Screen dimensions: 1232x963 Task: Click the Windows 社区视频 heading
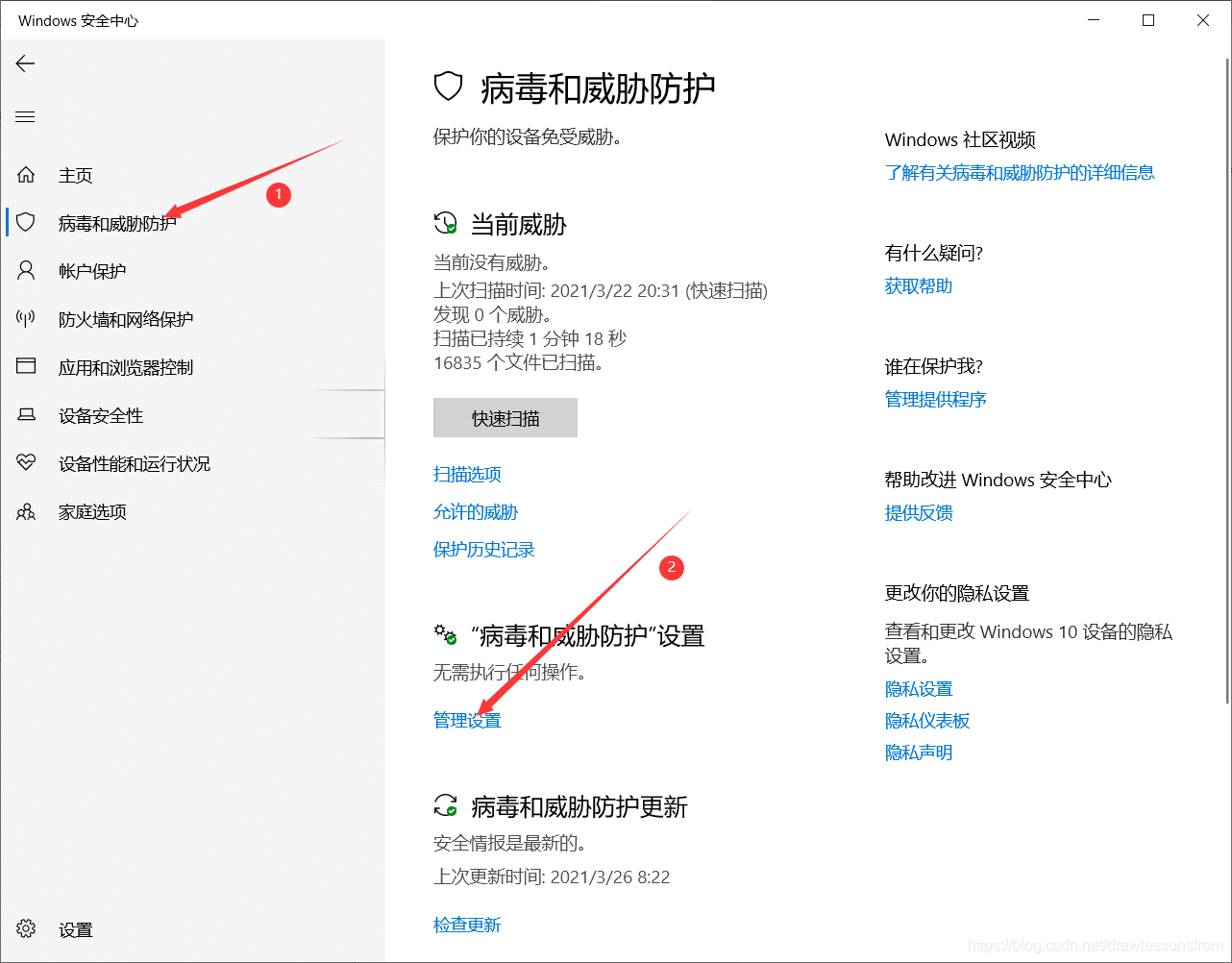click(x=960, y=139)
